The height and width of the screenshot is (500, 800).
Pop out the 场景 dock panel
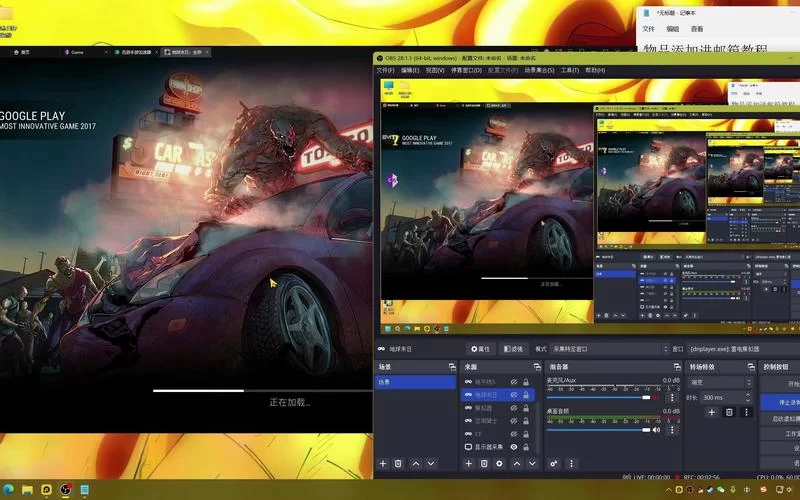[x=452, y=367]
